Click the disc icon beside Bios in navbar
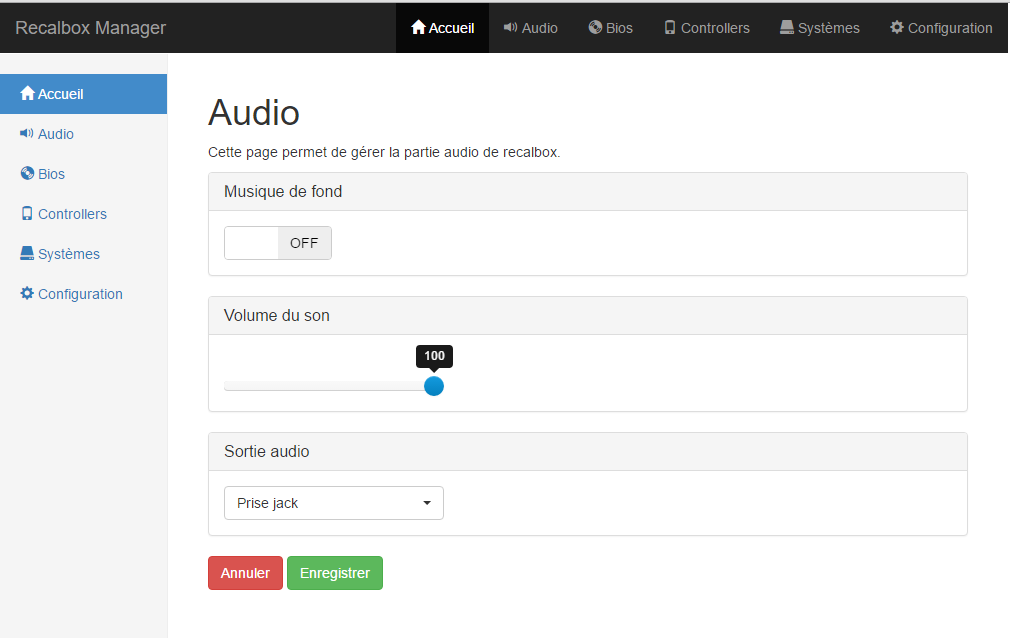Image resolution: width=1010 pixels, height=638 pixels. 595,27
